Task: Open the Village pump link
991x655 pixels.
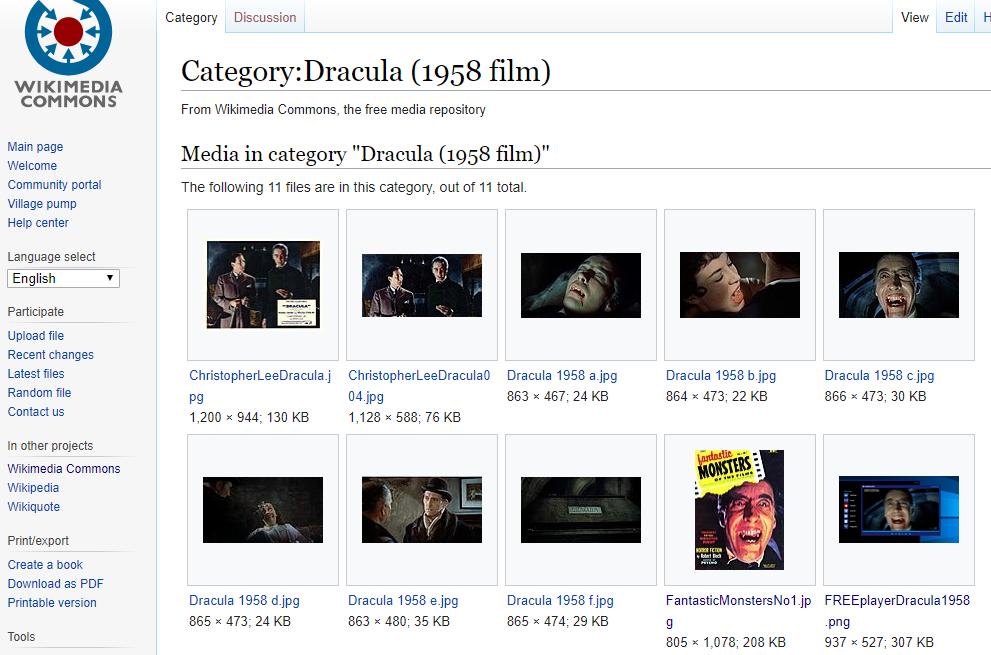Action: click(42, 204)
